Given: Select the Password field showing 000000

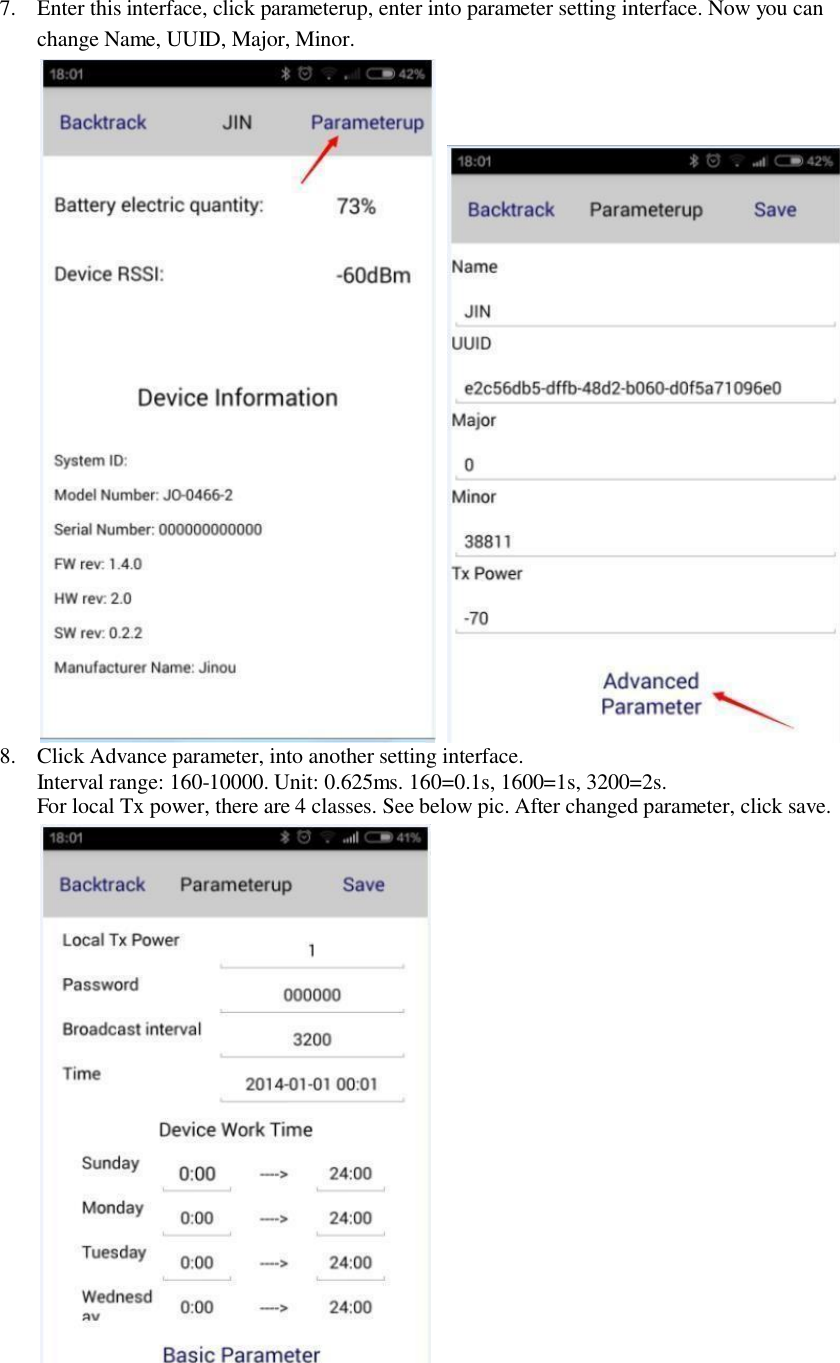Looking at the screenshot, I should [312, 995].
